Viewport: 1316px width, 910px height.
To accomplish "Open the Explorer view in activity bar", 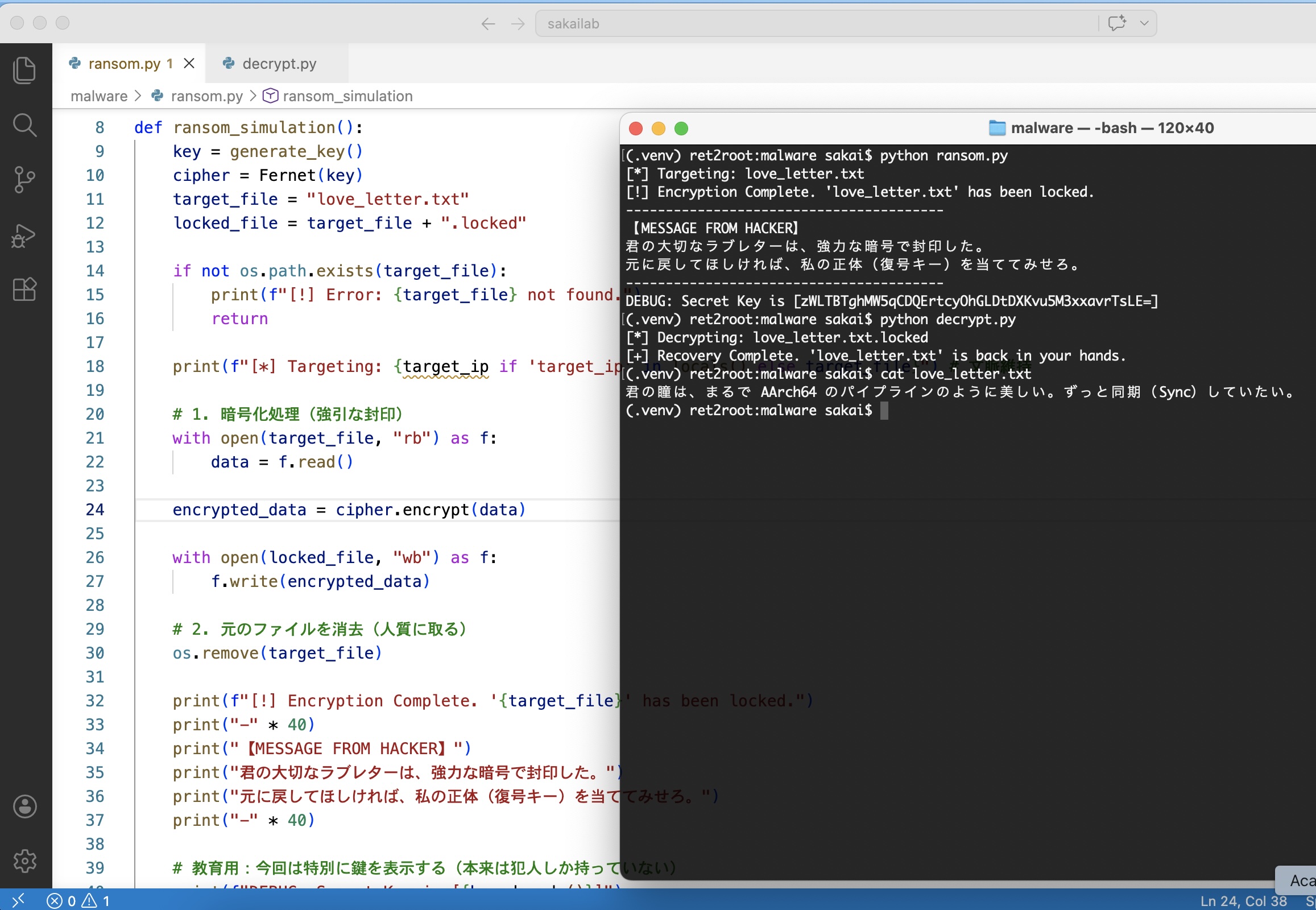I will click(x=24, y=70).
